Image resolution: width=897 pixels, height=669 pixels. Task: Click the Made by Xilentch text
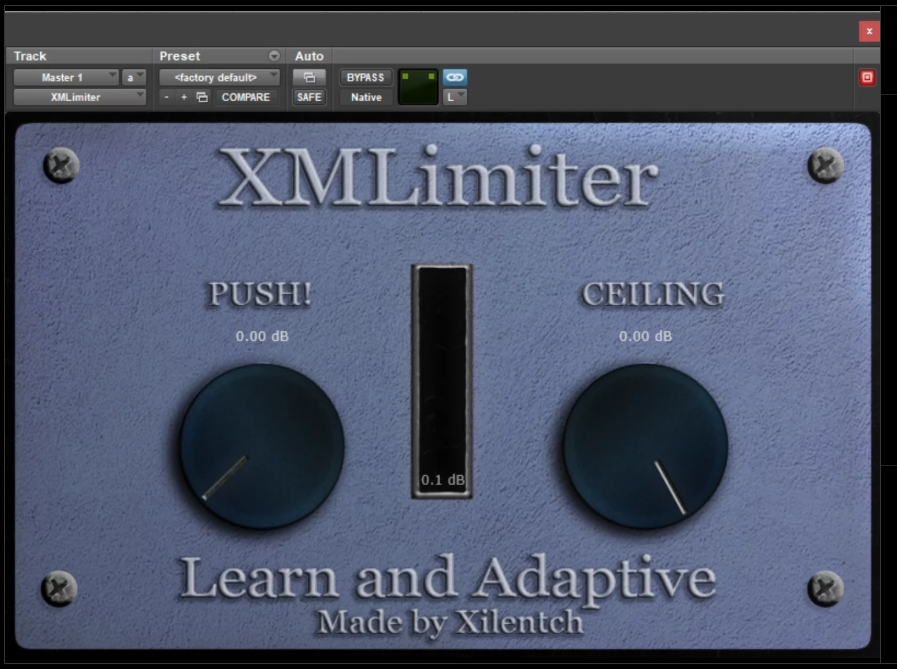click(x=450, y=622)
